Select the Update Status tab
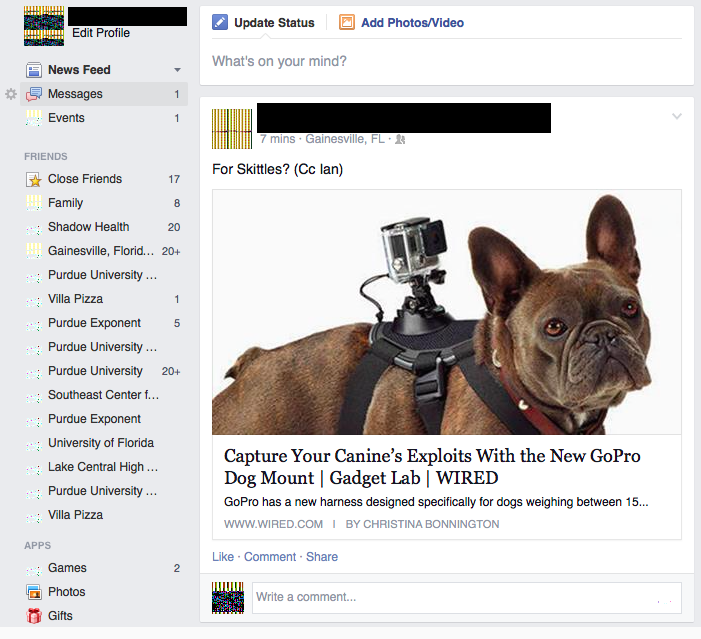This screenshot has width=701, height=639. coord(263,22)
